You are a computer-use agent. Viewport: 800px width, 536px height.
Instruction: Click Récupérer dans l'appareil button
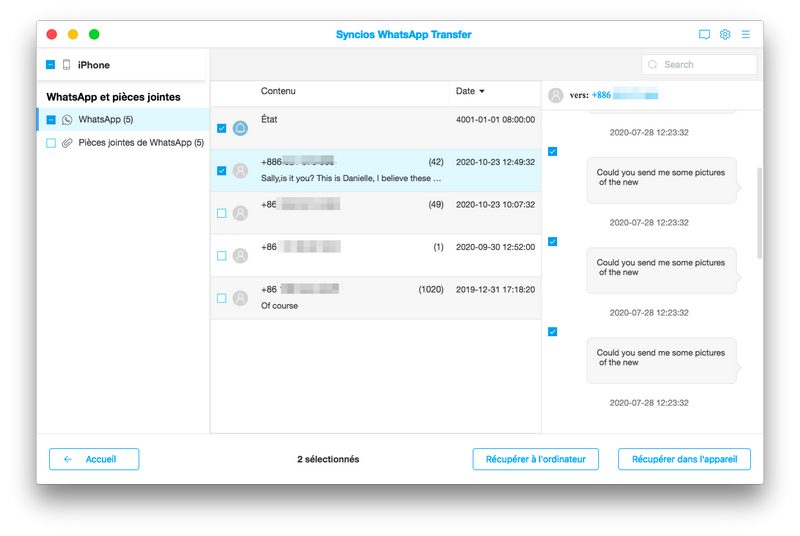click(x=684, y=459)
